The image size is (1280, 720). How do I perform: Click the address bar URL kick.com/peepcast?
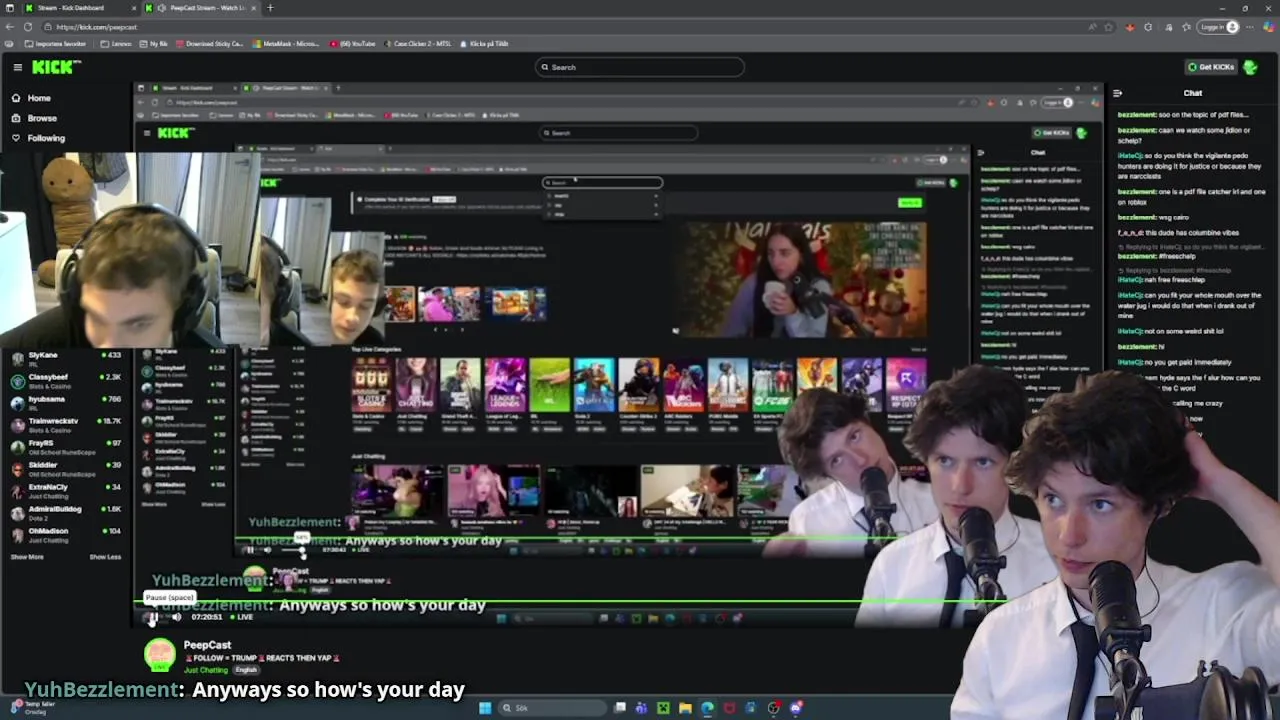pyautogui.click(x=97, y=27)
